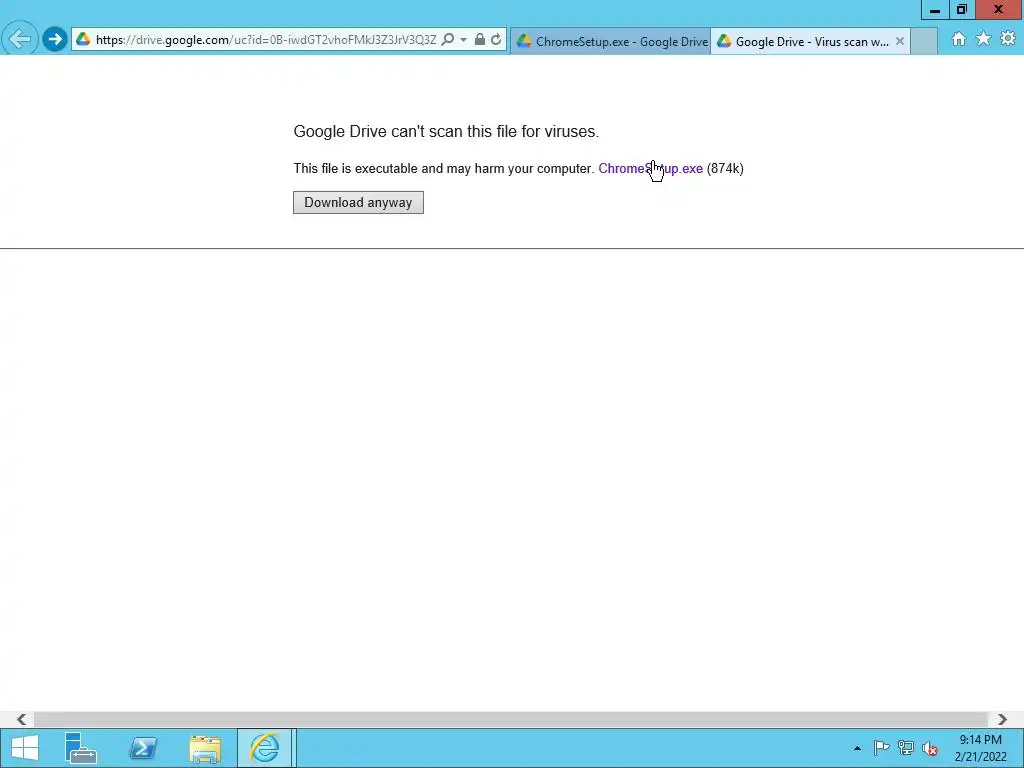Open the Windows Start button
Viewport: 1024px width, 768px height.
coord(25,748)
